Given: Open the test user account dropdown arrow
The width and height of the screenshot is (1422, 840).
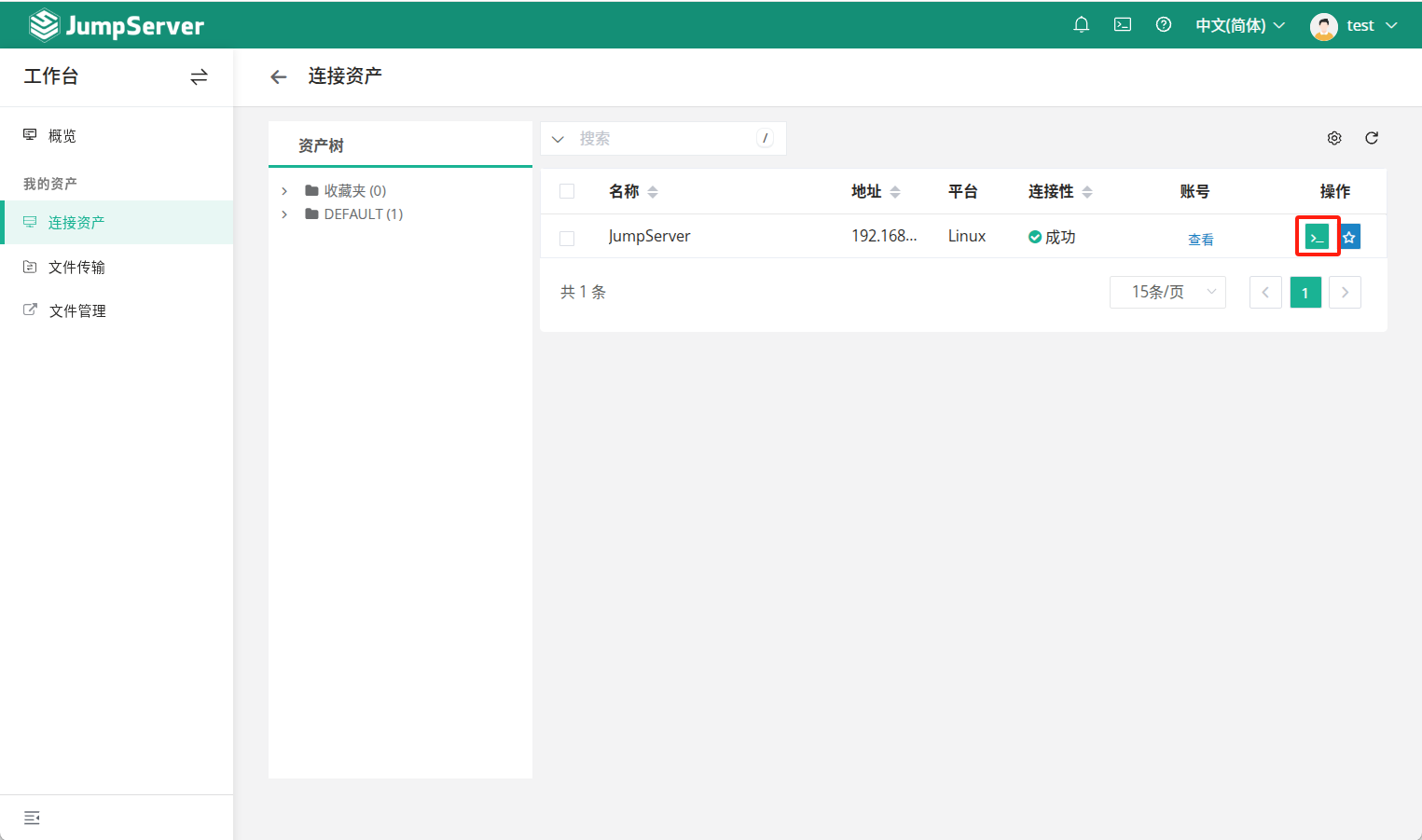Looking at the screenshot, I should (x=1391, y=26).
